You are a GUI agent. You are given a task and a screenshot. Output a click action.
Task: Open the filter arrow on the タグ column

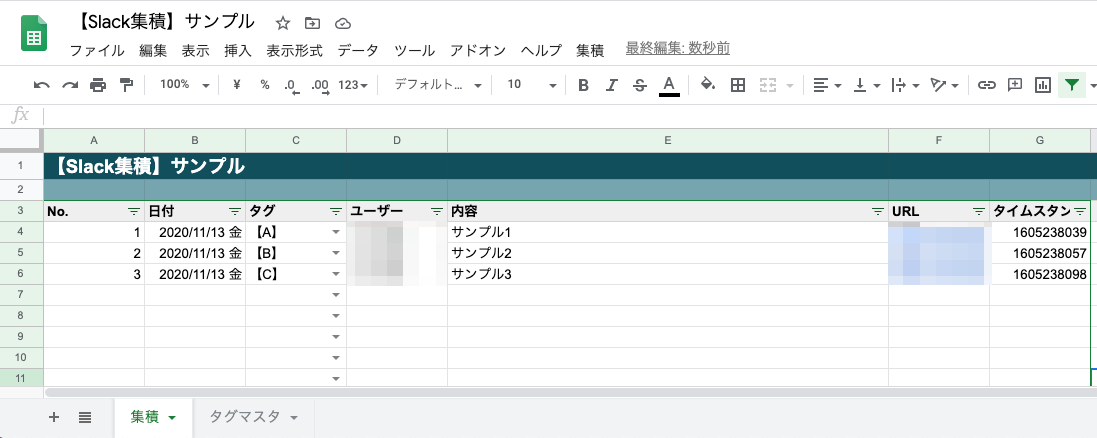[335, 211]
